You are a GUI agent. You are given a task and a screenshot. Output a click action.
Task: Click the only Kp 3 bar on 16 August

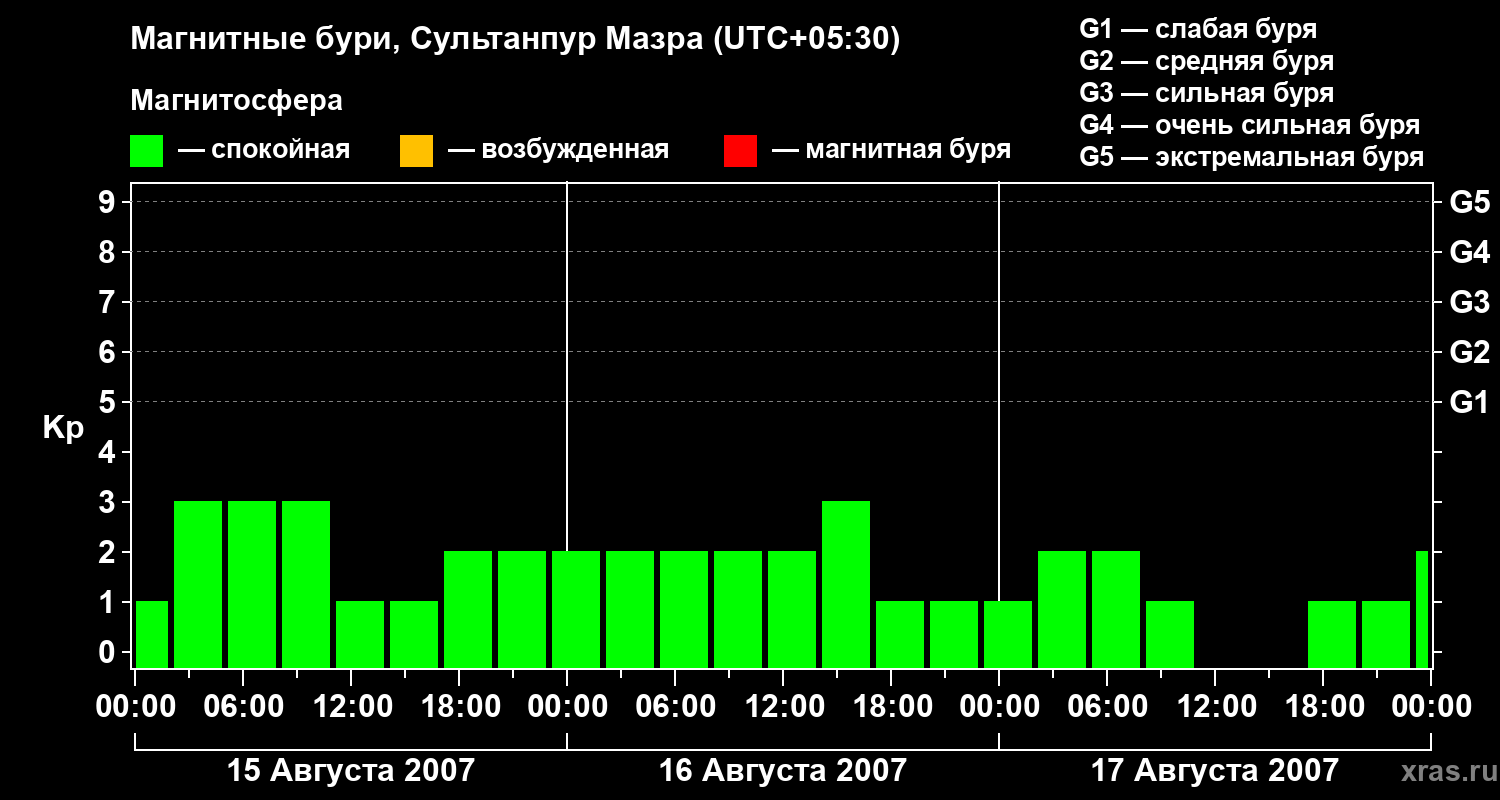tap(846, 584)
